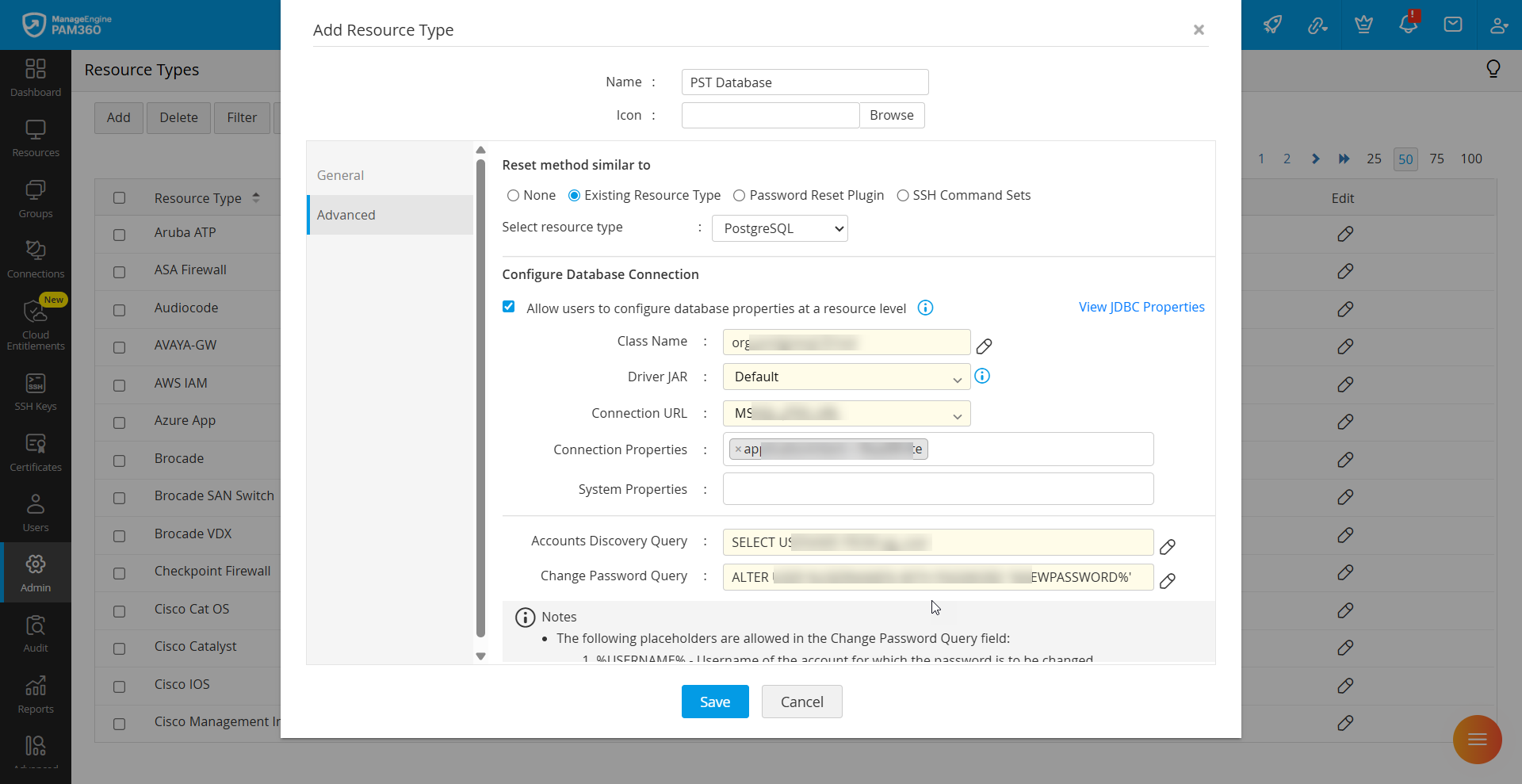Screen dimensions: 1522x784
Task: Select the 'None' reset method option
Action: click(x=514, y=196)
